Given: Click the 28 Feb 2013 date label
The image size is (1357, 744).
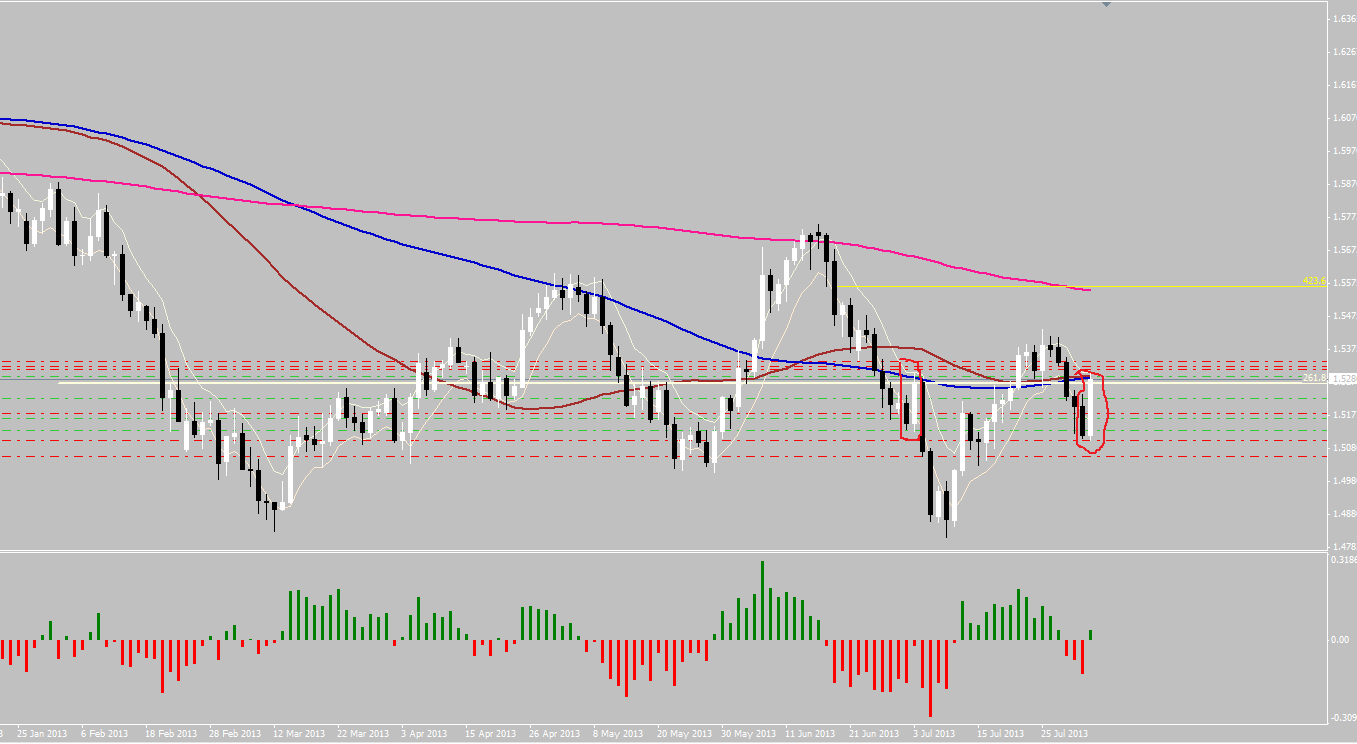Looking at the screenshot, I should (236, 733).
